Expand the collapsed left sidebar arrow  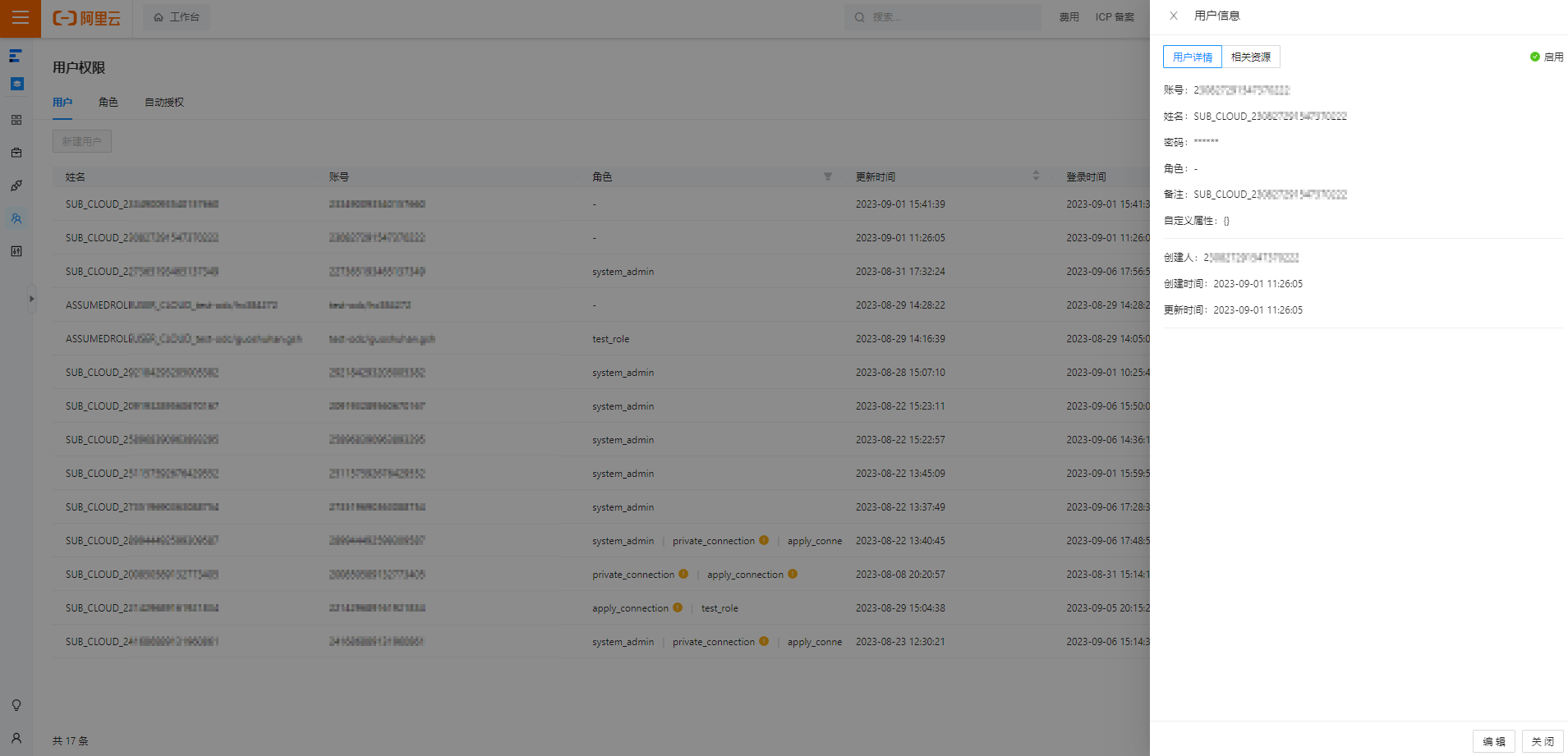tap(32, 299)
